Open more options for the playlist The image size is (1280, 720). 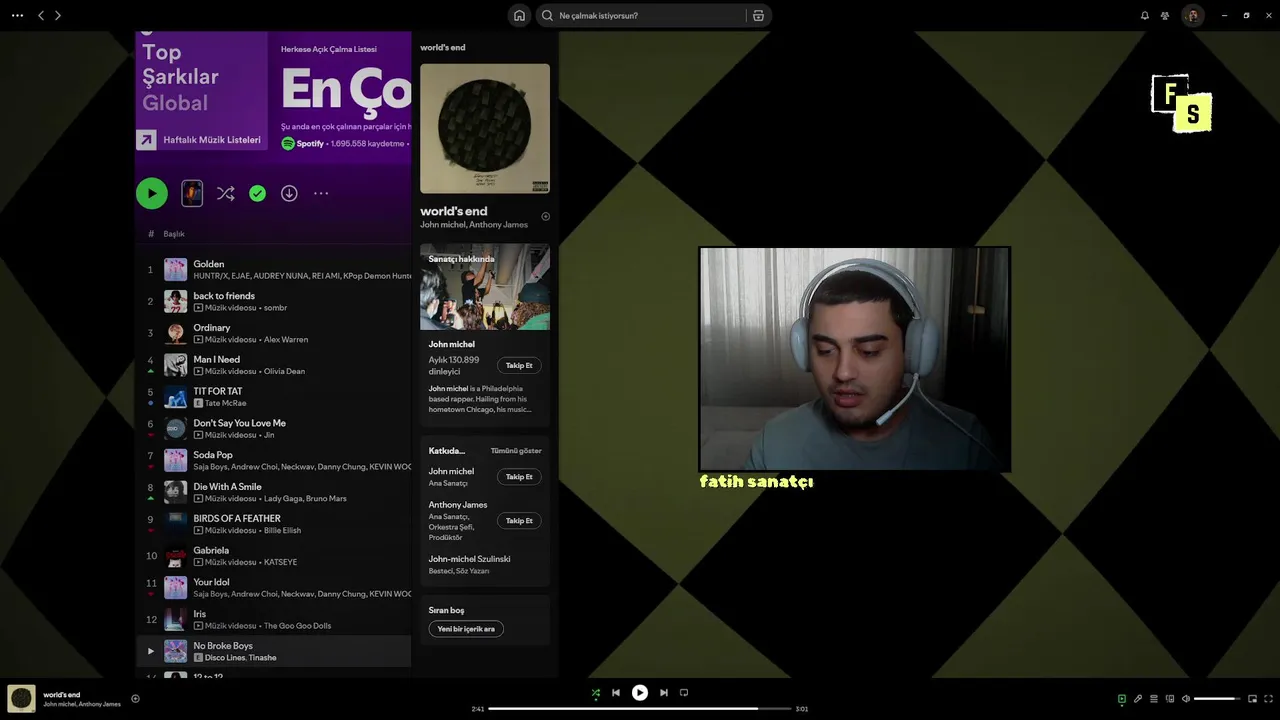point(321,193)
